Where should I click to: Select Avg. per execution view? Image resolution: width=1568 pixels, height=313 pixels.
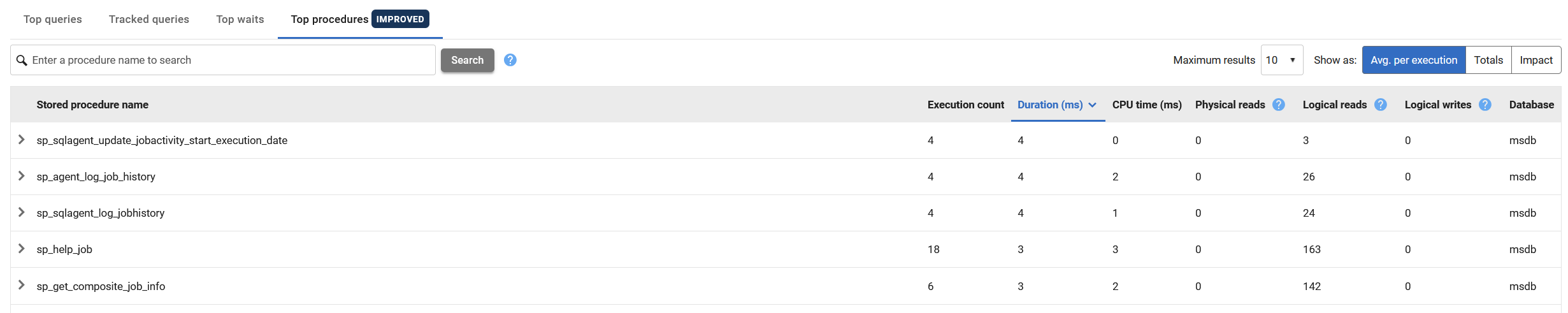[1414, 60]
